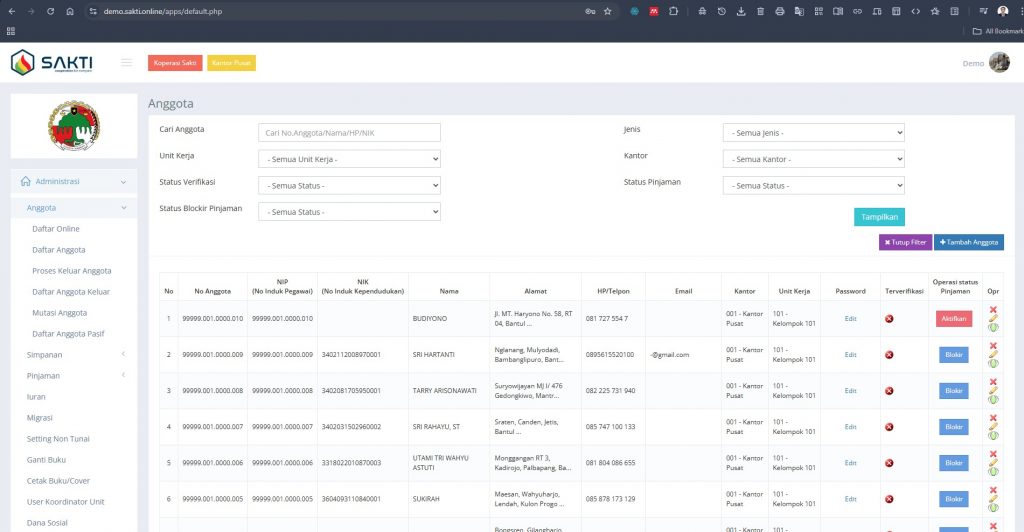The height and width of the screenshot is (532, 1024).
Task: Click the browser print icon
Action: [x=780, y=11]
